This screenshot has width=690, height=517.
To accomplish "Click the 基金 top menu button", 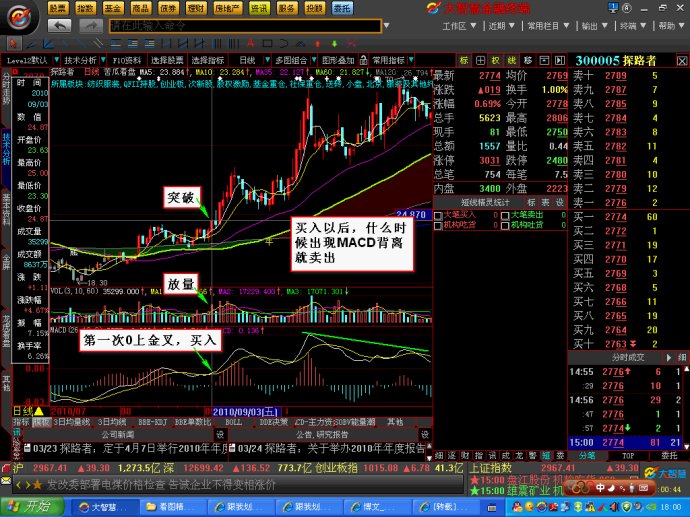I will [113, 8].
